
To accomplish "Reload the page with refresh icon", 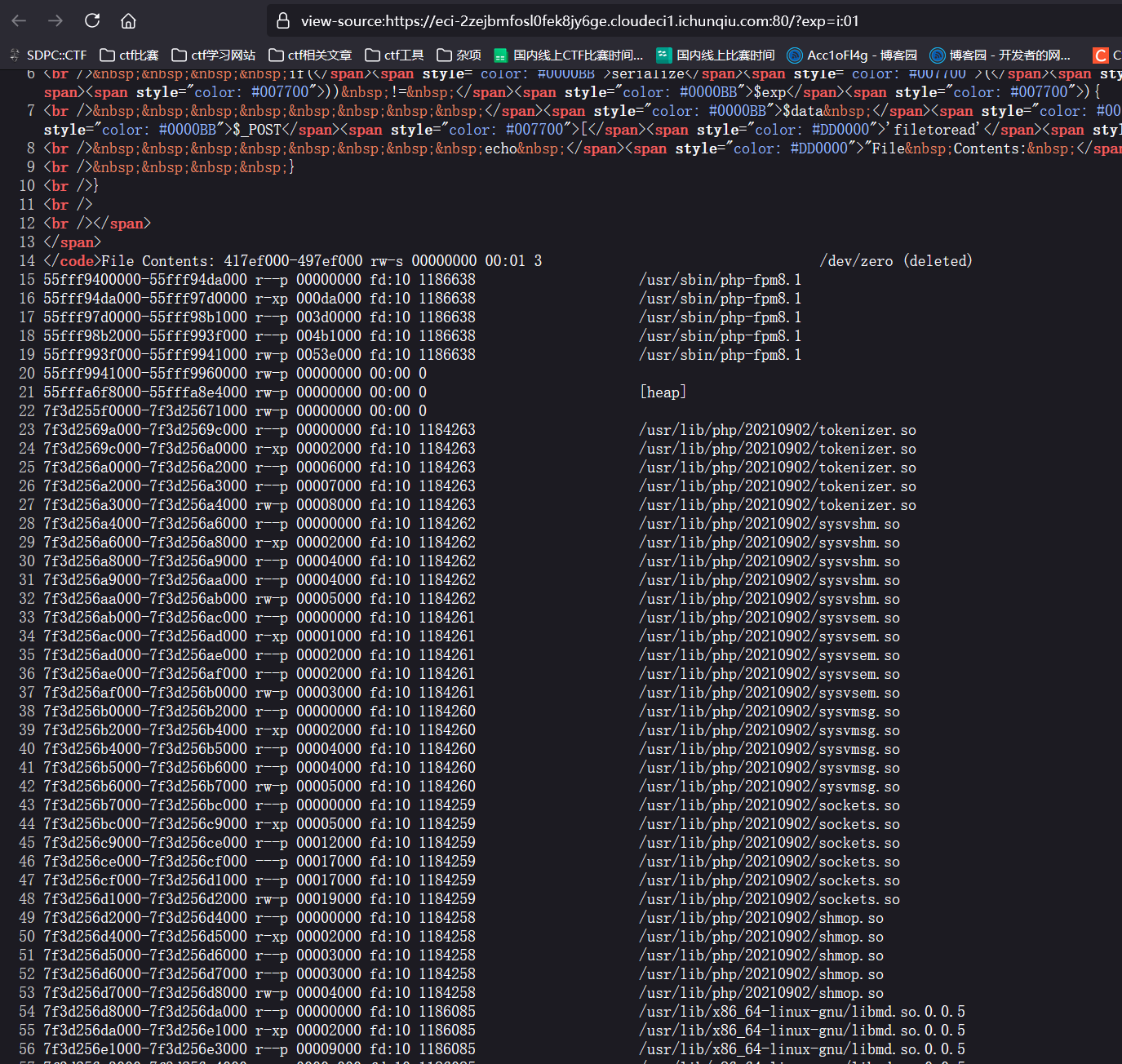I will (x=92, y=20).
